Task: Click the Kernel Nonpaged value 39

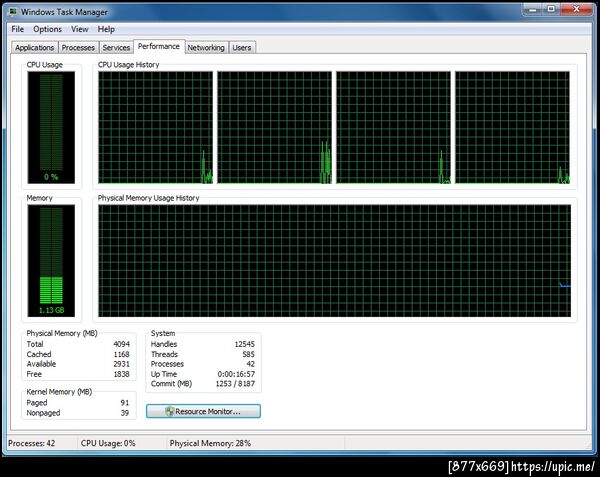Action: click(125, 413)
